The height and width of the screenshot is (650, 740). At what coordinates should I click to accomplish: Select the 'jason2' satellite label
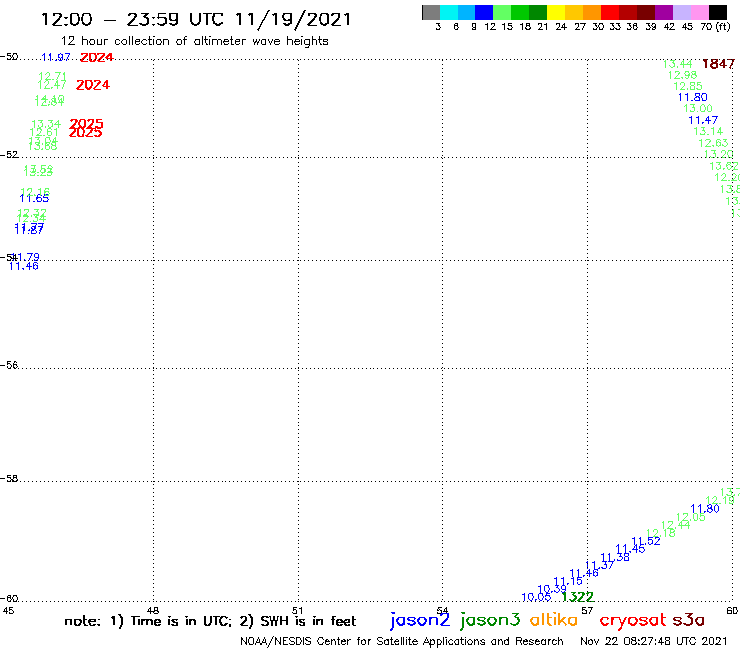pyautogui.click(x=420, y=620)
